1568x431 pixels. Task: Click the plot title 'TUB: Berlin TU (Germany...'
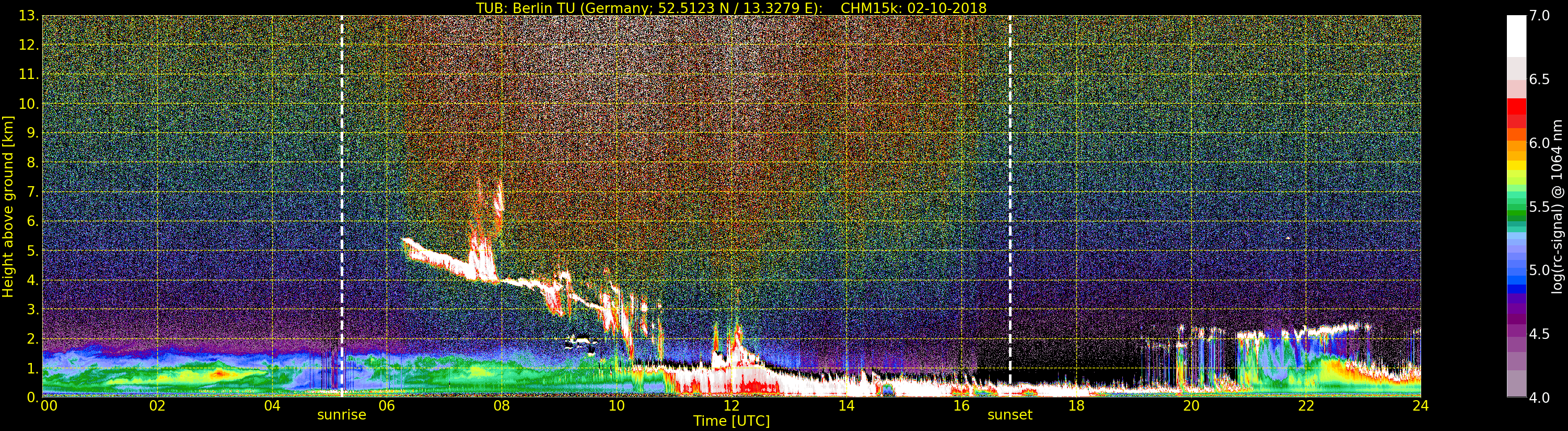pyautogui.click(x=731, y=8)
